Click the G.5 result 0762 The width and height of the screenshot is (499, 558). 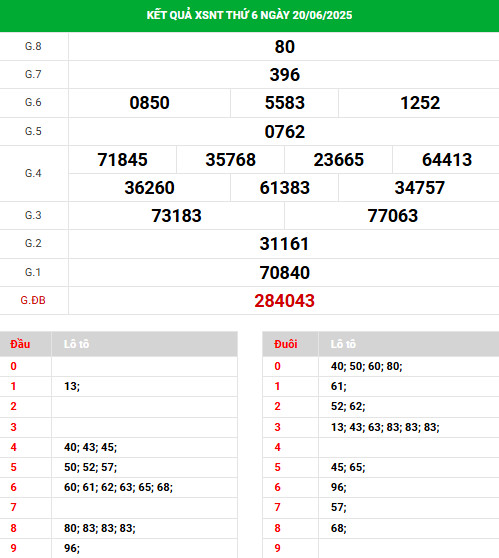(x=284, y=132)
